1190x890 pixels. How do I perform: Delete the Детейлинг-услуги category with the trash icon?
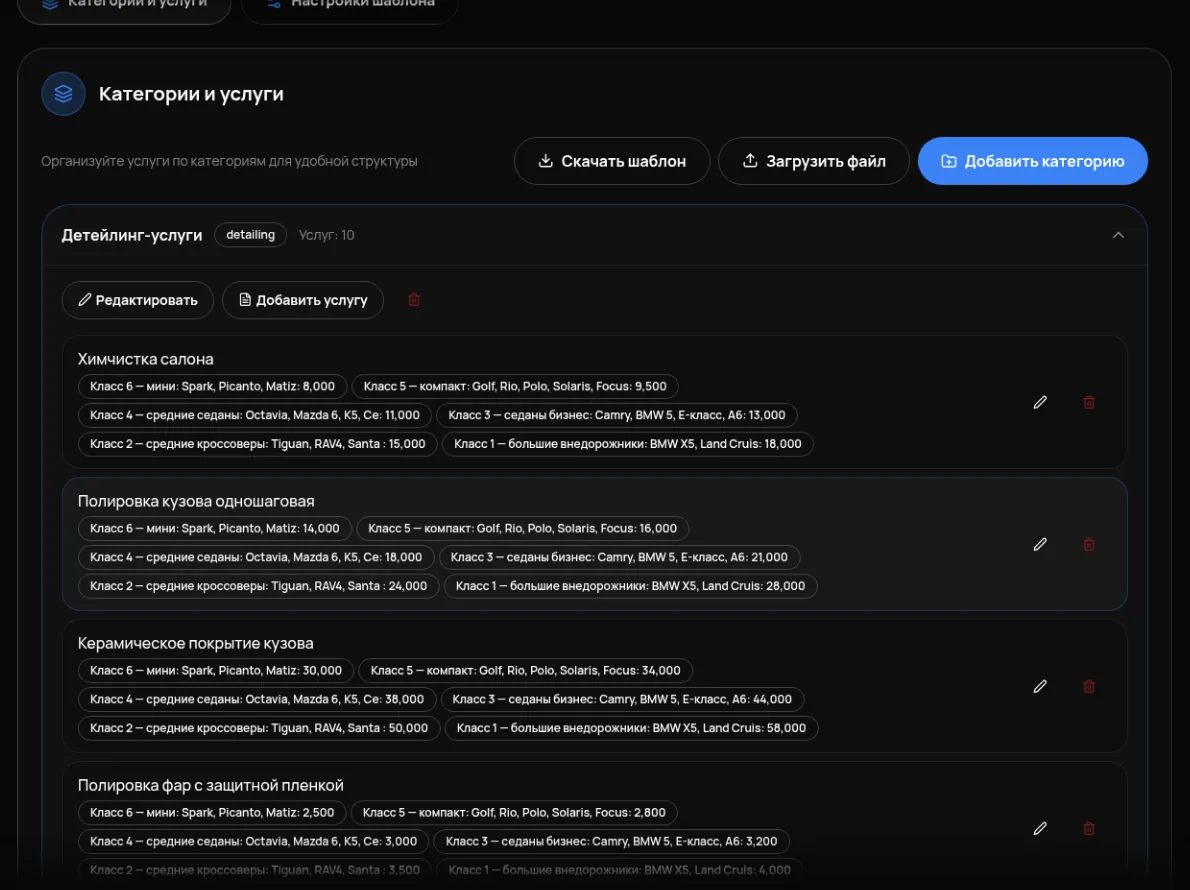(414, 300)
